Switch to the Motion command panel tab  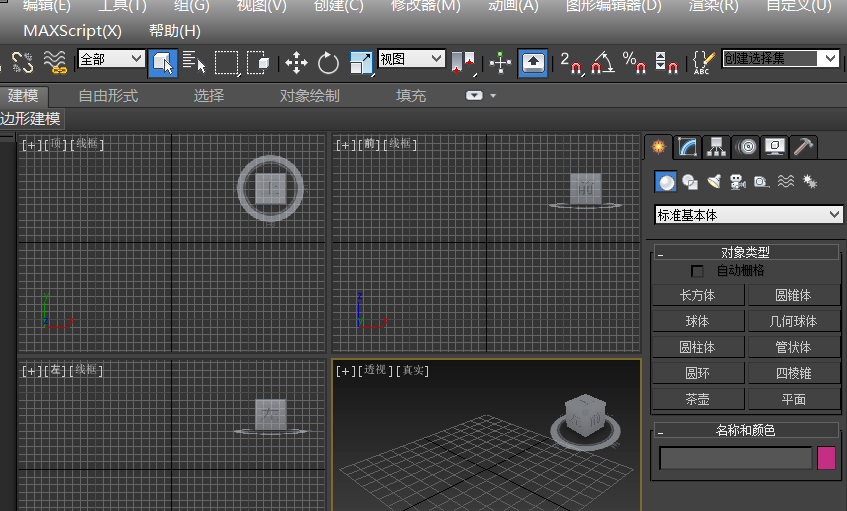(x=748, y=147)
